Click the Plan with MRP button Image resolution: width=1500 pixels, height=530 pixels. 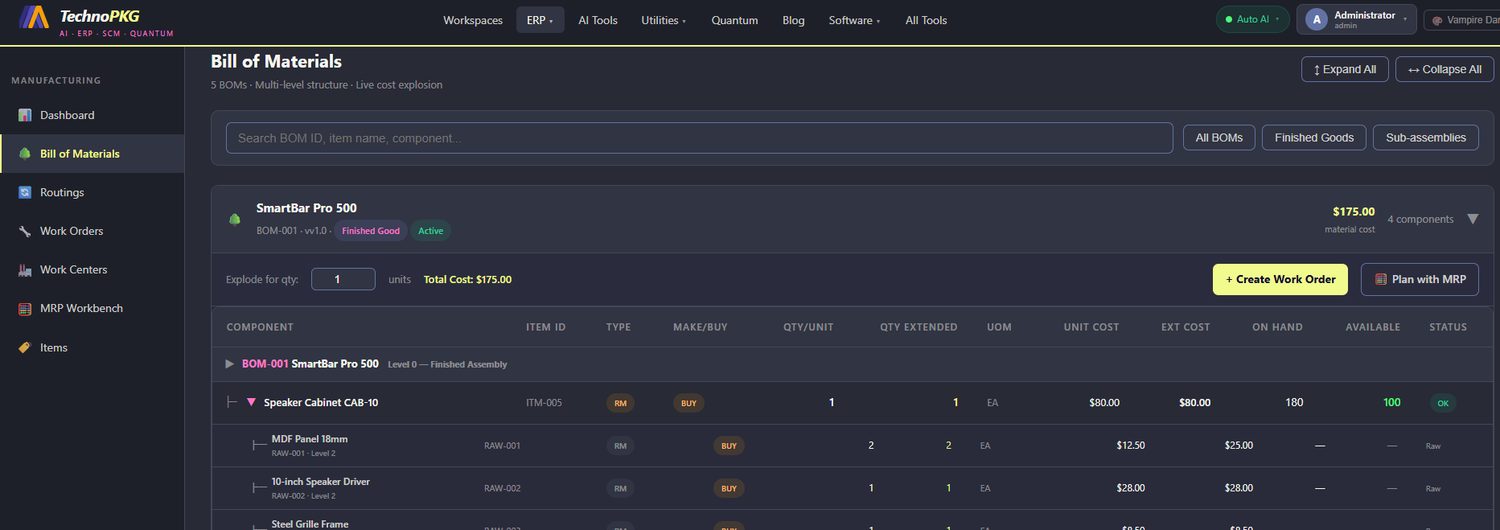[x=1420, y=279]
